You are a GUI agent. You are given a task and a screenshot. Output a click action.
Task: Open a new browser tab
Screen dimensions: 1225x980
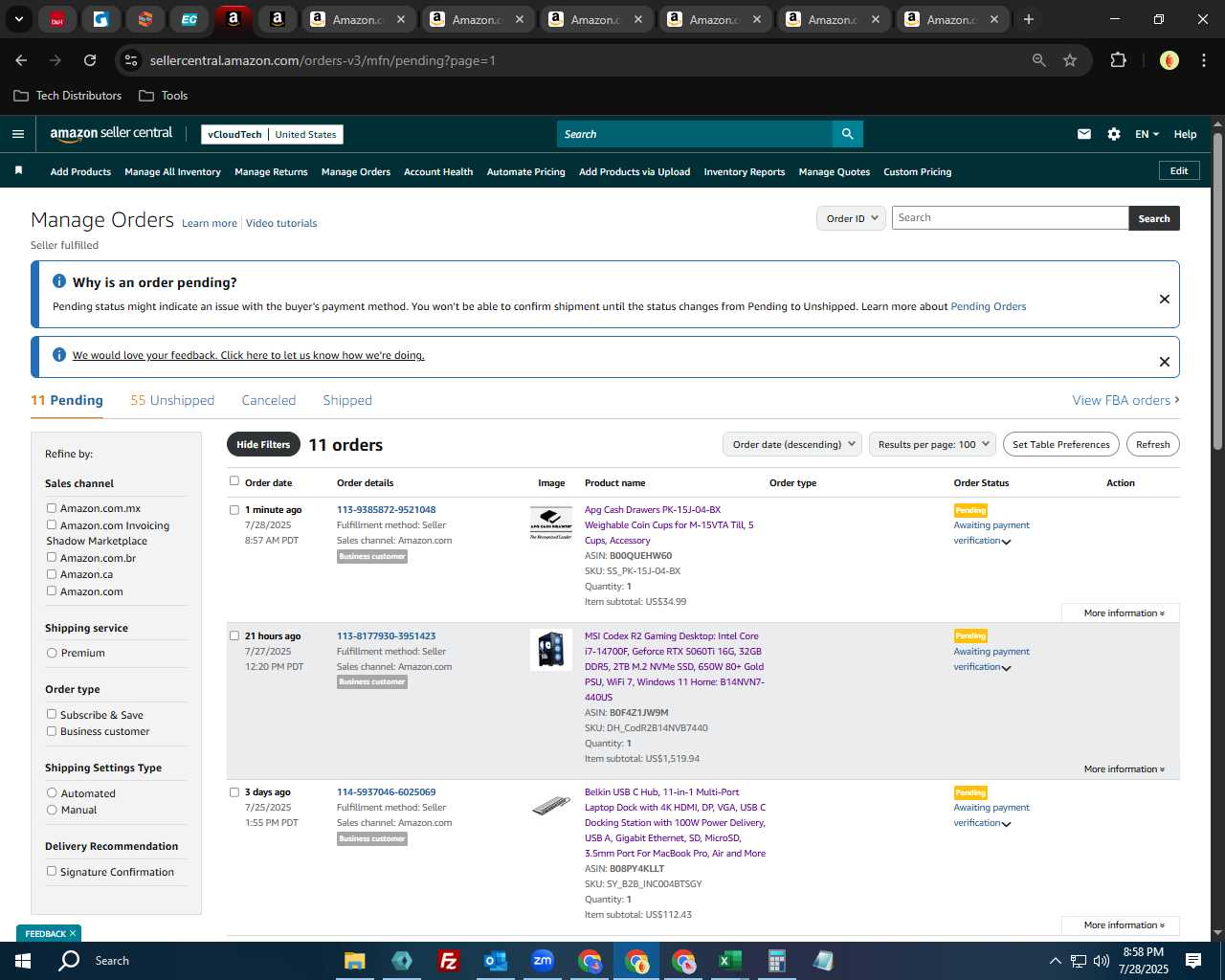point(1029,19)
